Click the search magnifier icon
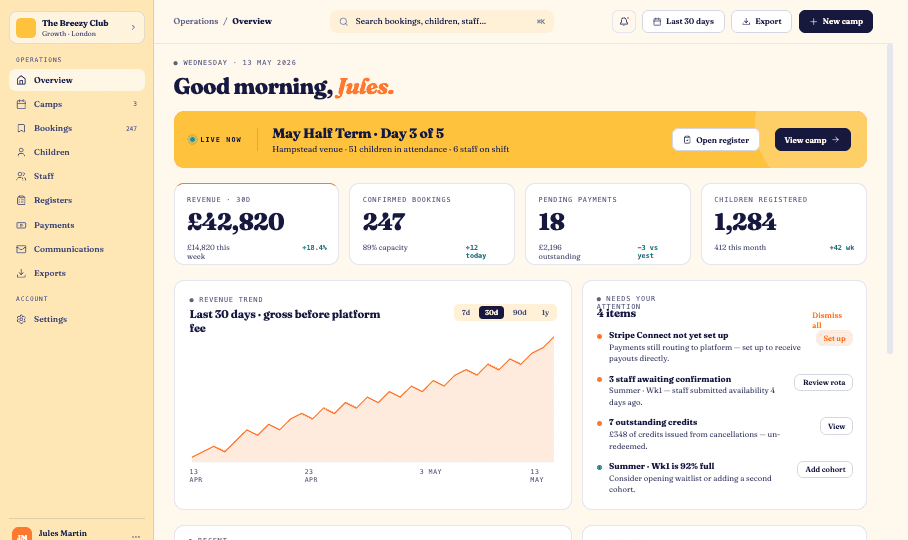 [x=343, y=21]
